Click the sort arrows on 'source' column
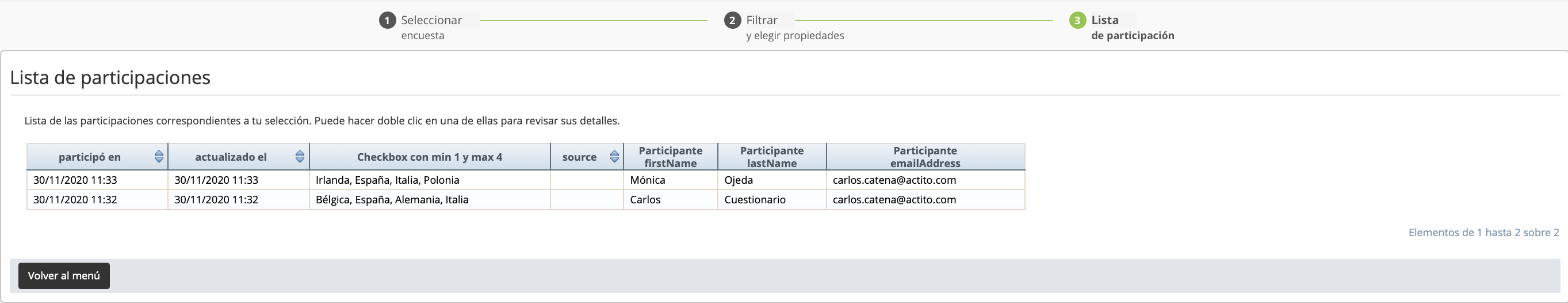 pyautogui.click(x=614, y=157)
